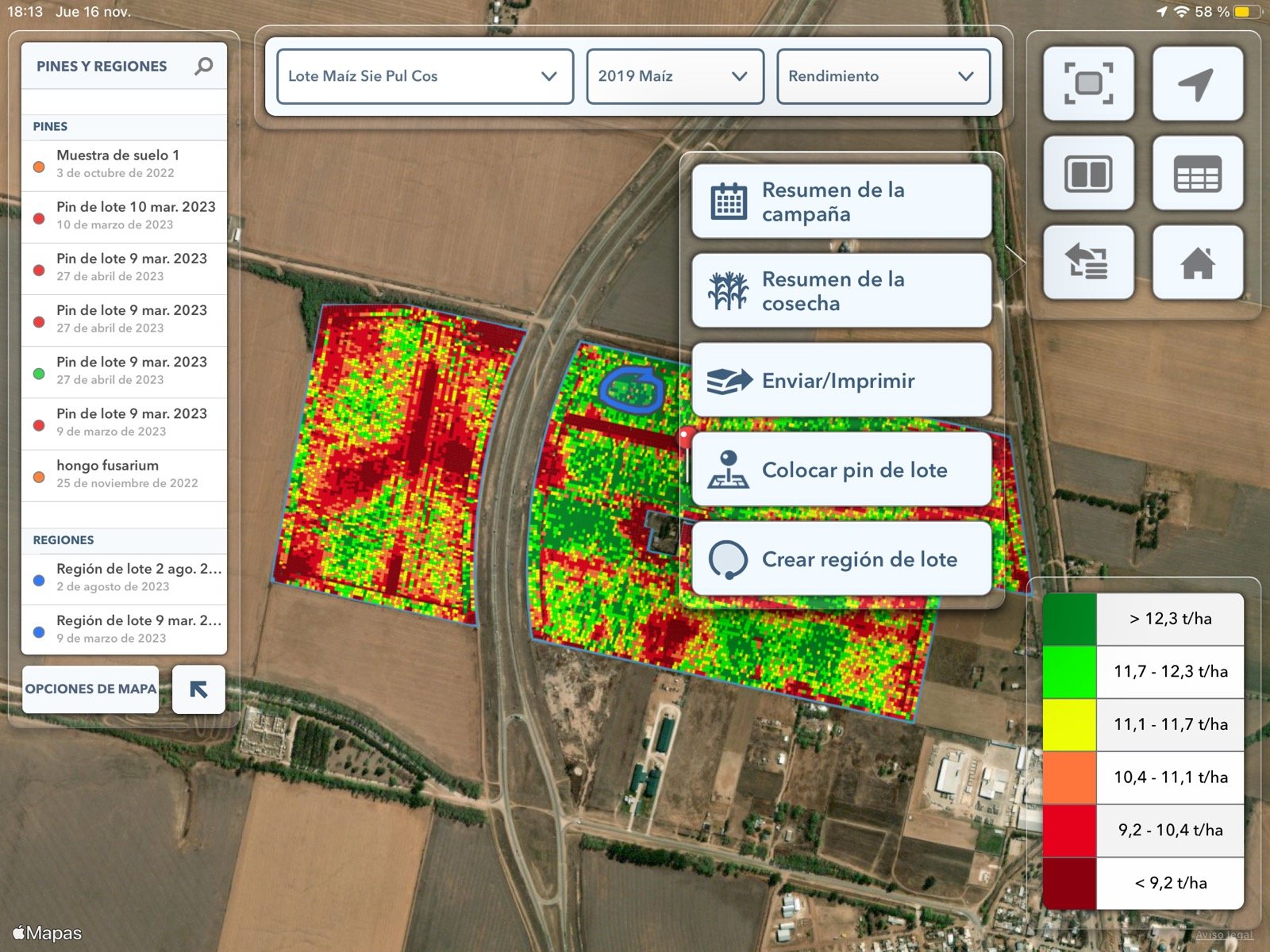Click the print icon next to Enviar/Imprimir

pyautogui.click(x=729, y=379)
